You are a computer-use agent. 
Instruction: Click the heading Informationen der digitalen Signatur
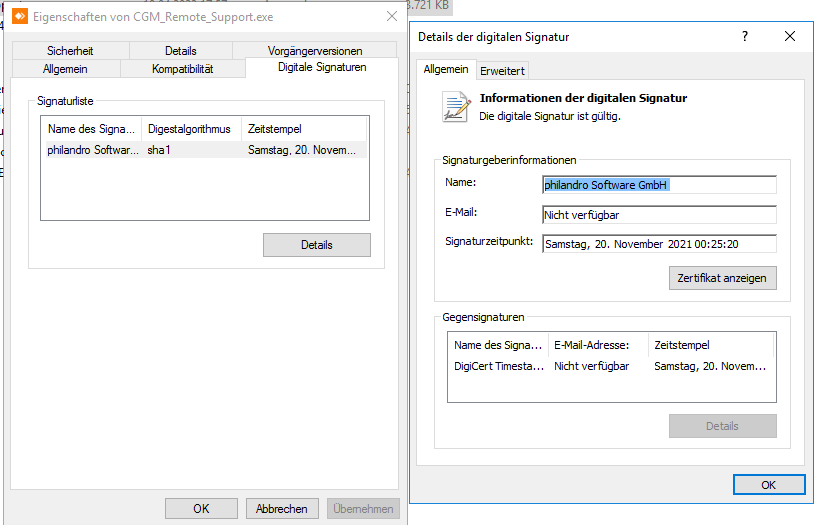[583, 98]
